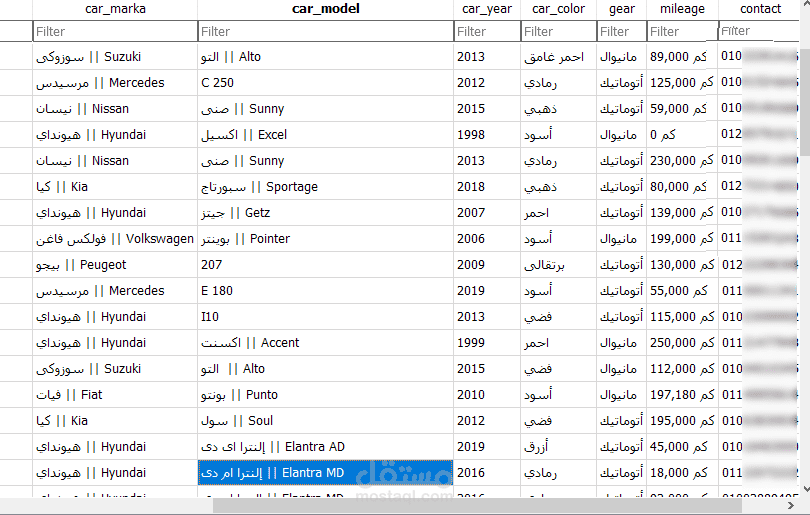The width and height of the screenshot is (810, 515).
Task: Focus the car_marka Filter field
Action: [x=115, y=32]
